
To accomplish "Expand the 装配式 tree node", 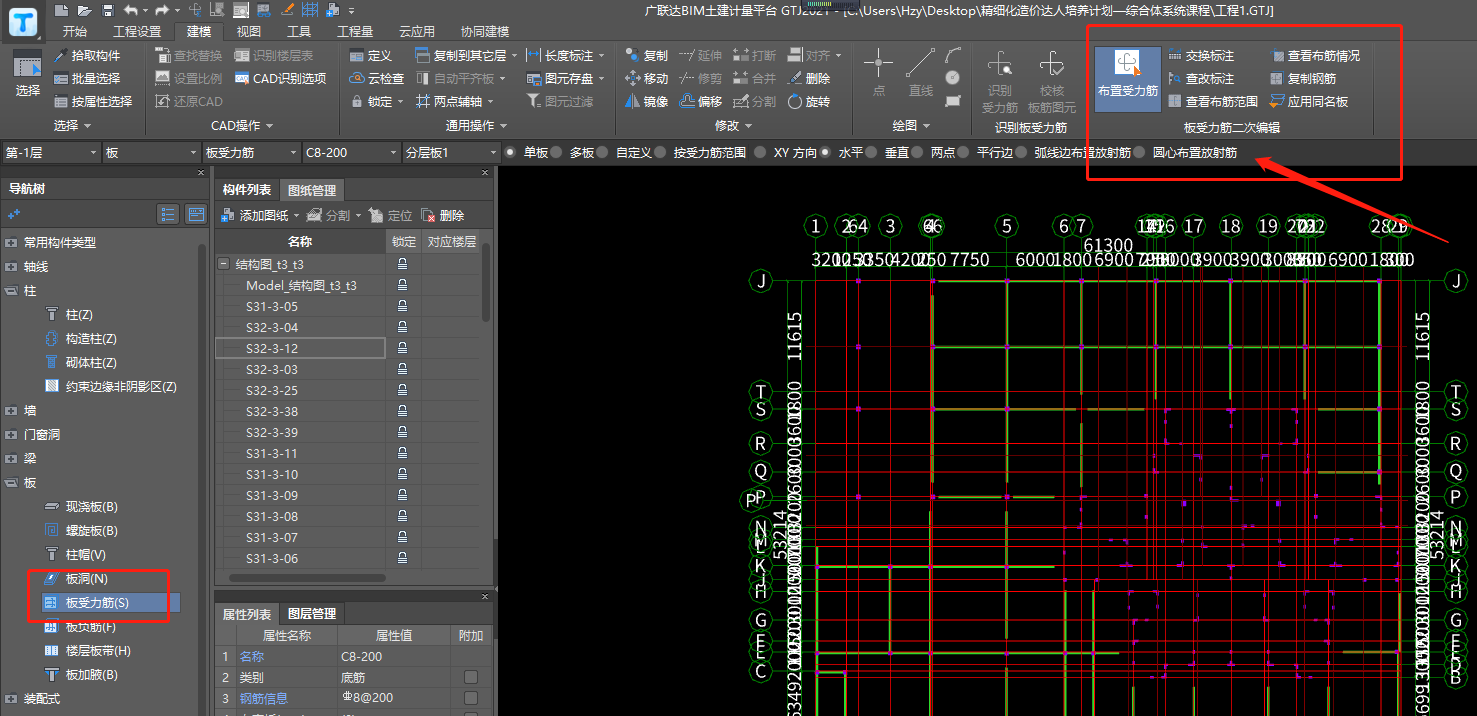I will 11,698.
